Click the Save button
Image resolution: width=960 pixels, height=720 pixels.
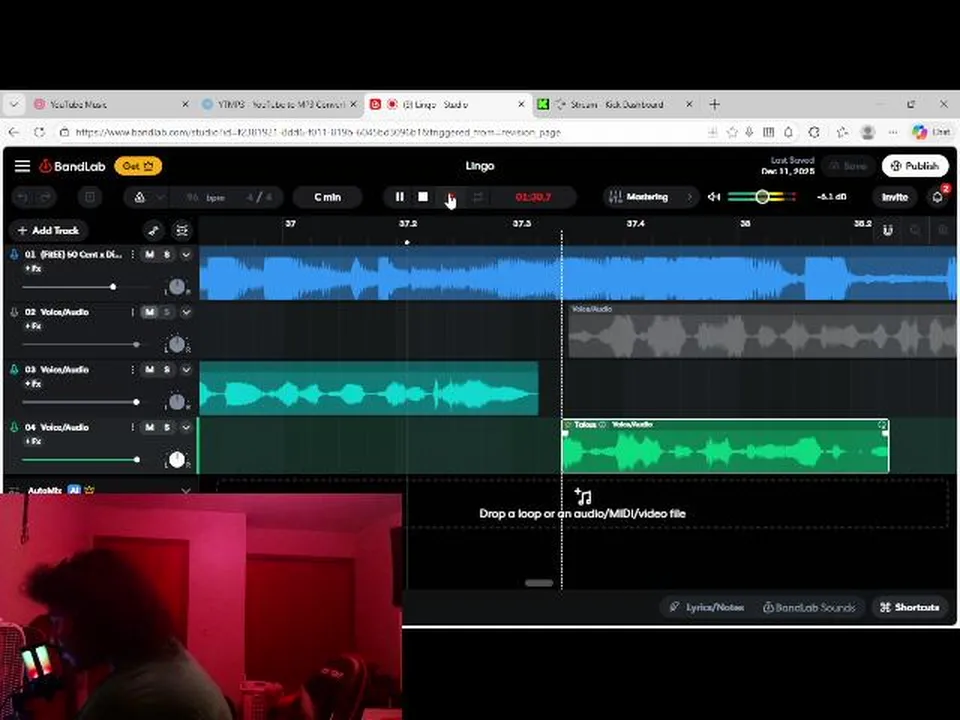(848, 166)
